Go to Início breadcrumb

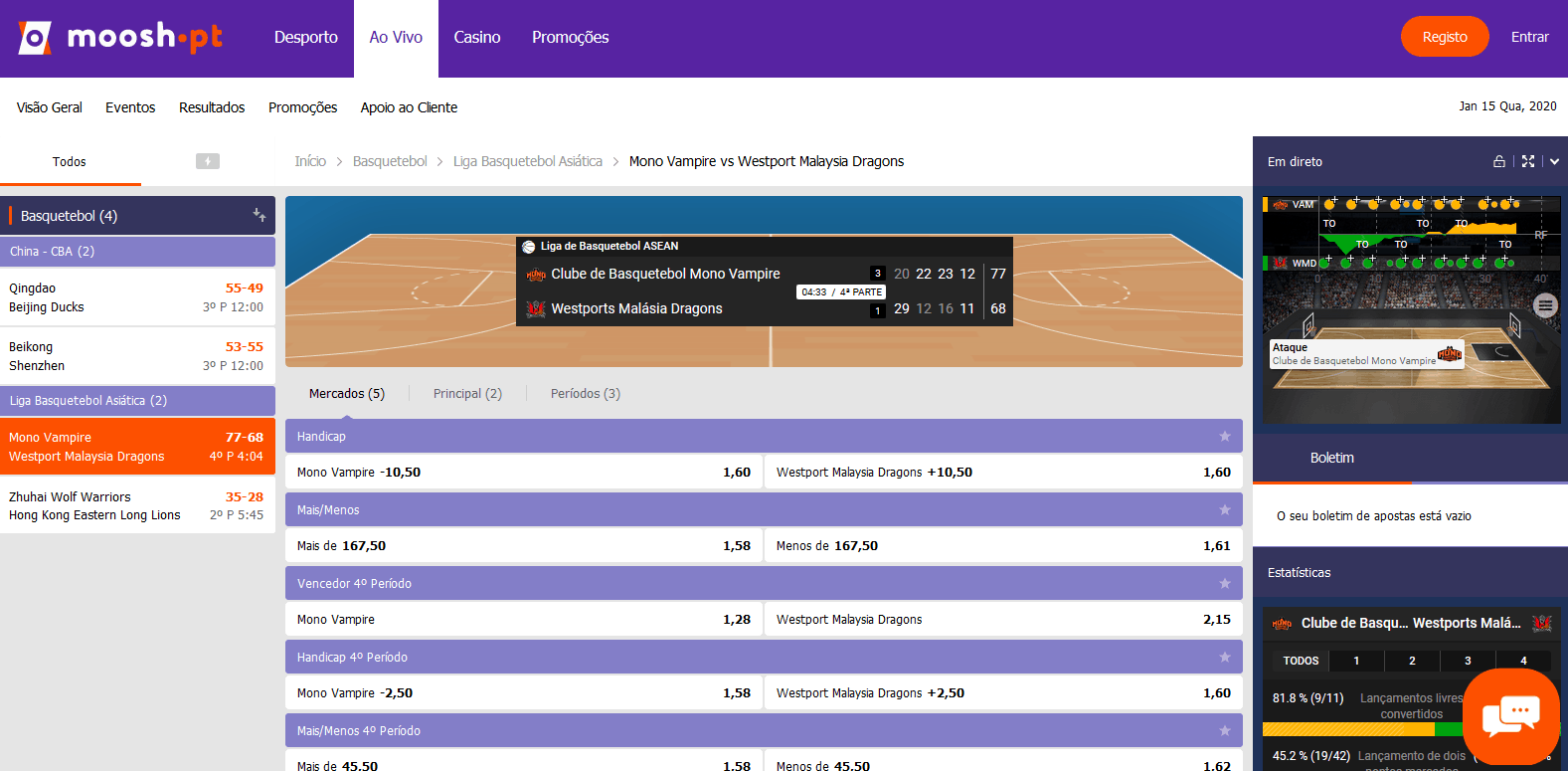click(310, 161)
